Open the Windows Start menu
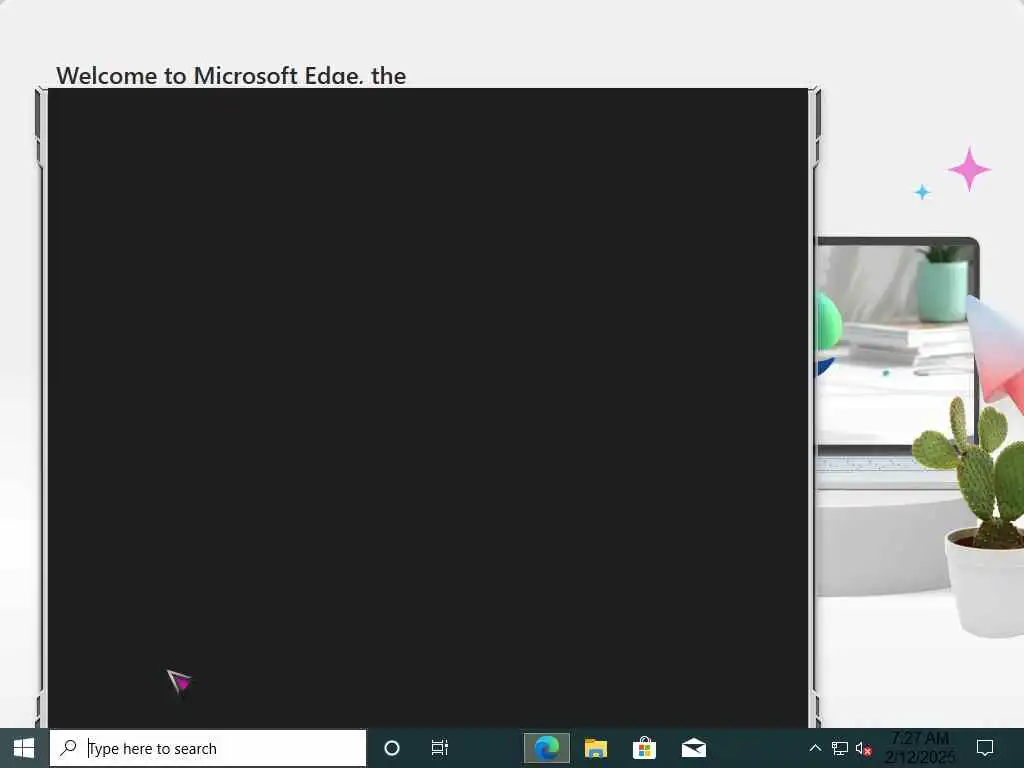The image size is (1024, 768). point(24,748)
